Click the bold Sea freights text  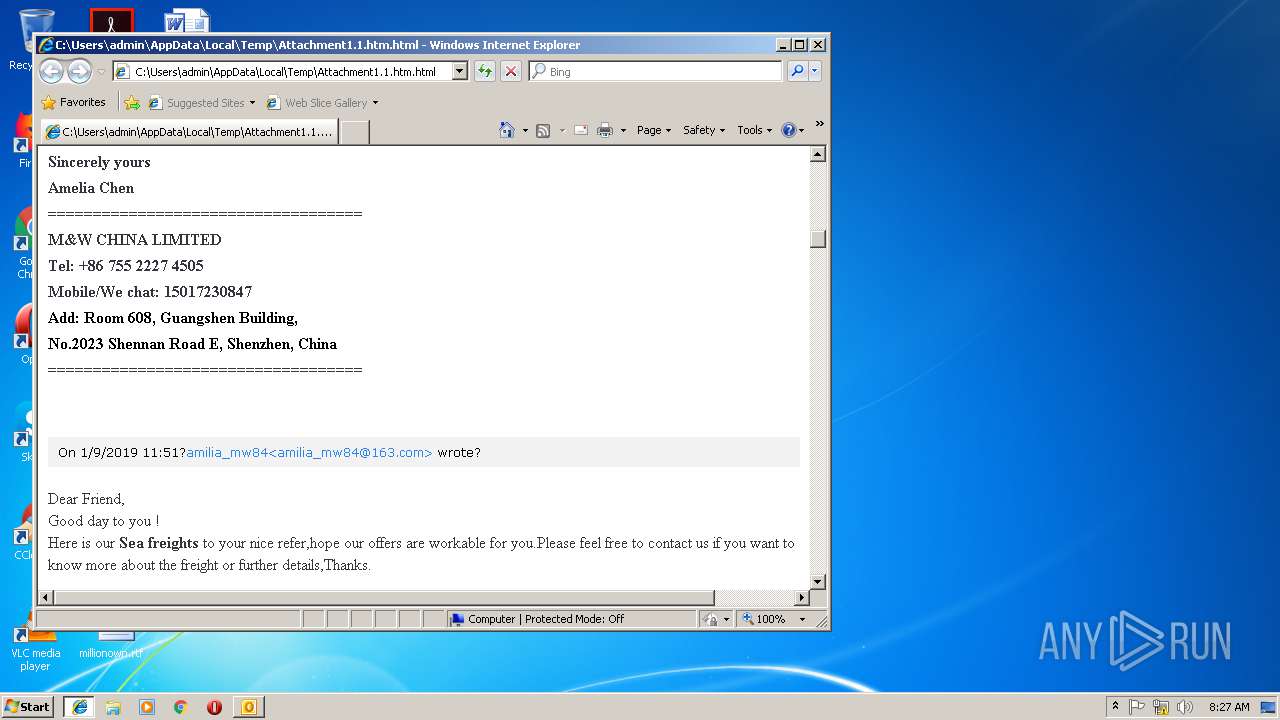(159, 543)
